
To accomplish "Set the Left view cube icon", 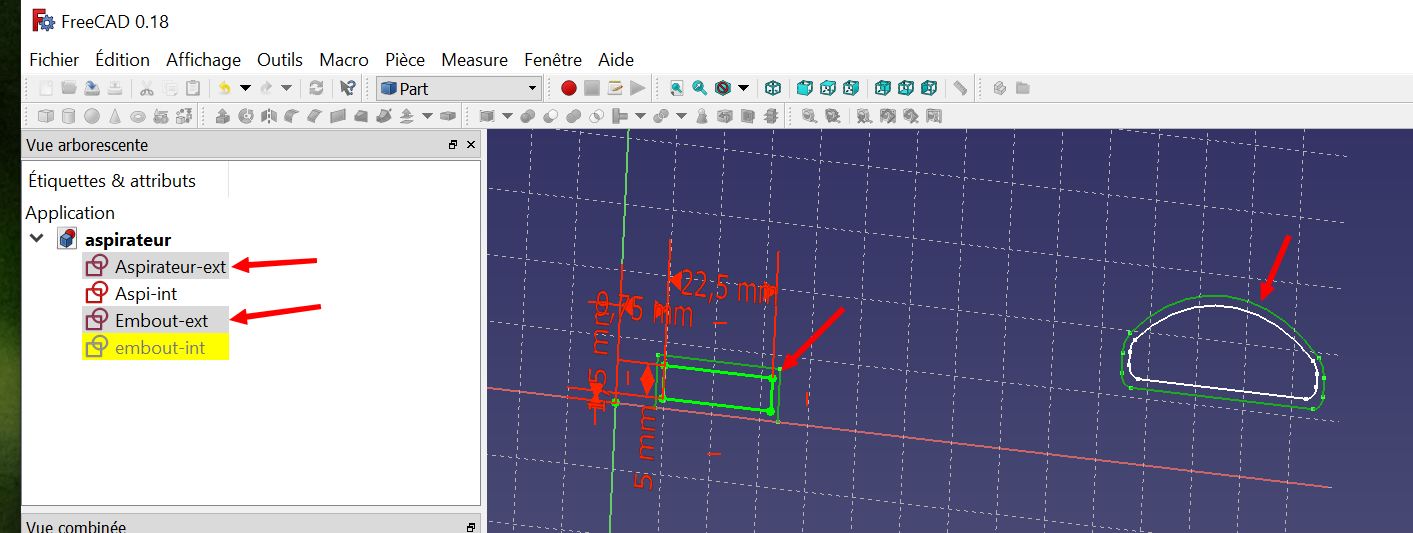I will [x=929, y=88].
